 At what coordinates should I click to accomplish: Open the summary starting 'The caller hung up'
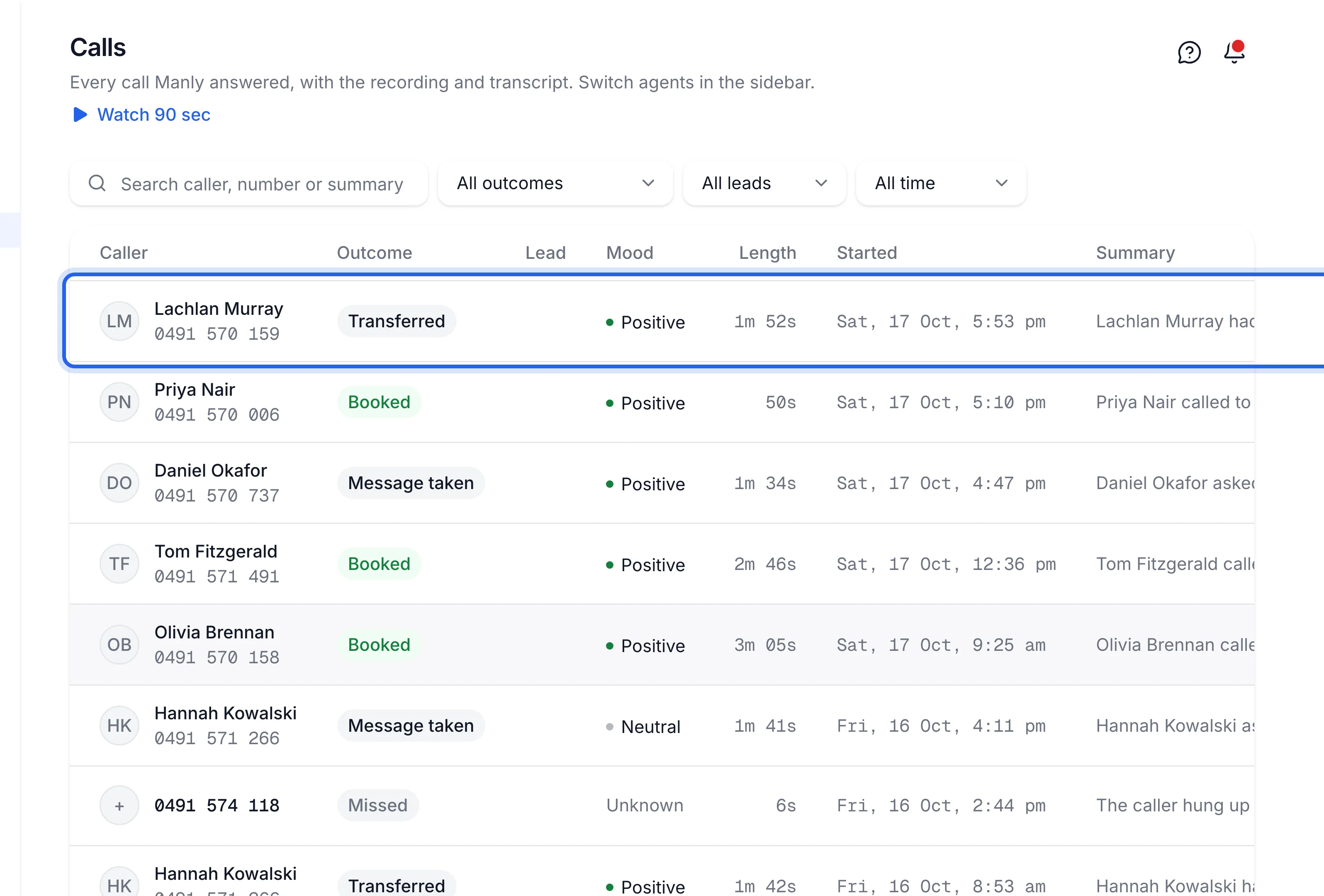pyautogui.click(x=1173, y=806)
